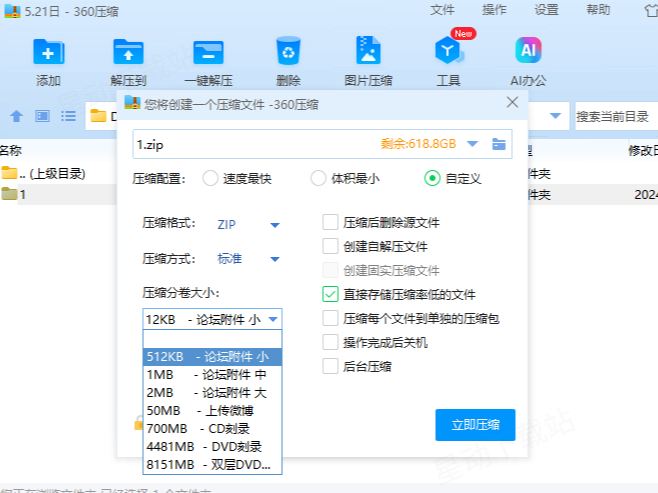Choose 2MB - 论坛附件 大 option
The height and width of the screenshot is (493, 658).
[212, 392]
